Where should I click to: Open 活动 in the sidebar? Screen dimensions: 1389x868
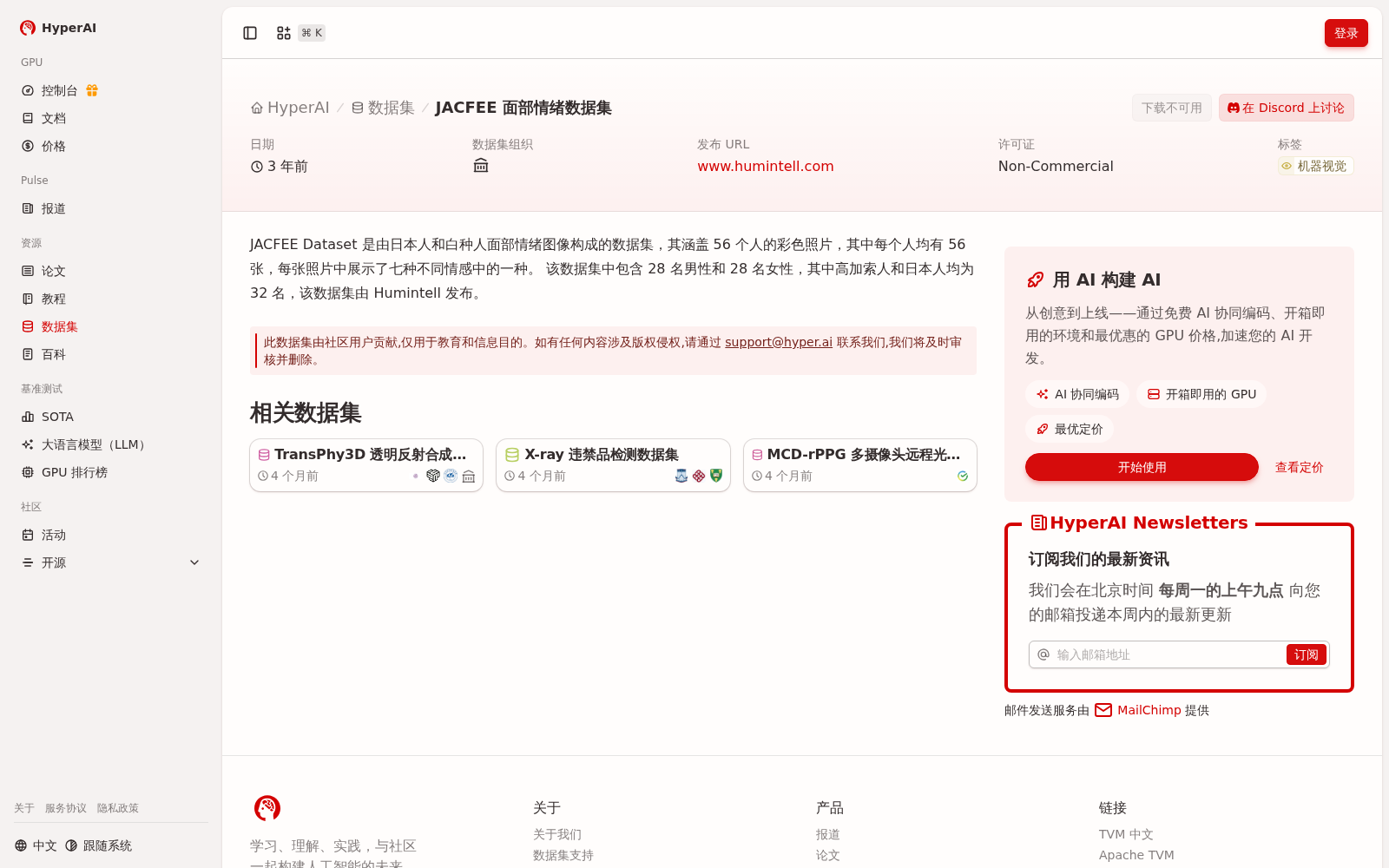click(x=111, y=535)
